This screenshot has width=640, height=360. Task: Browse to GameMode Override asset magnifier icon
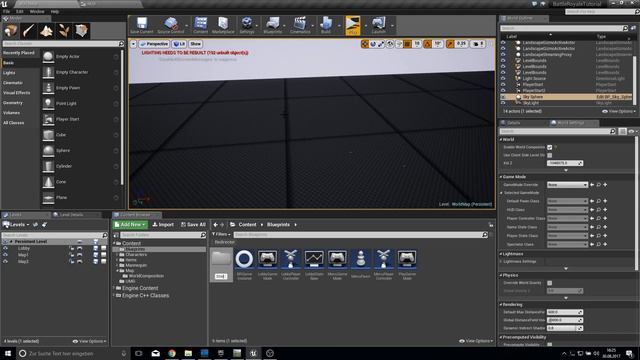[x=598, y=185]
